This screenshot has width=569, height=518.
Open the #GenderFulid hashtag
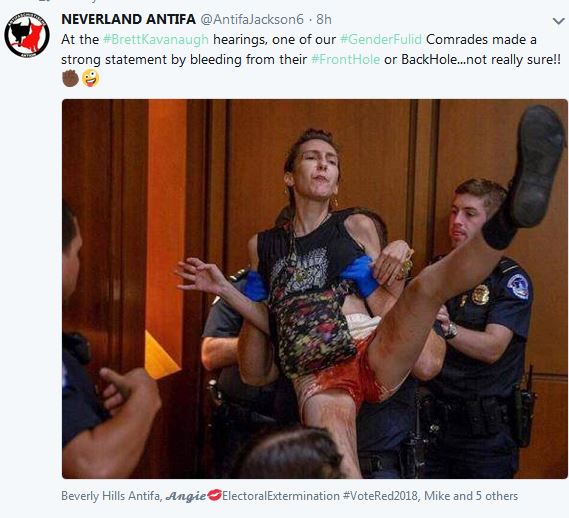(x=381, y=39)
